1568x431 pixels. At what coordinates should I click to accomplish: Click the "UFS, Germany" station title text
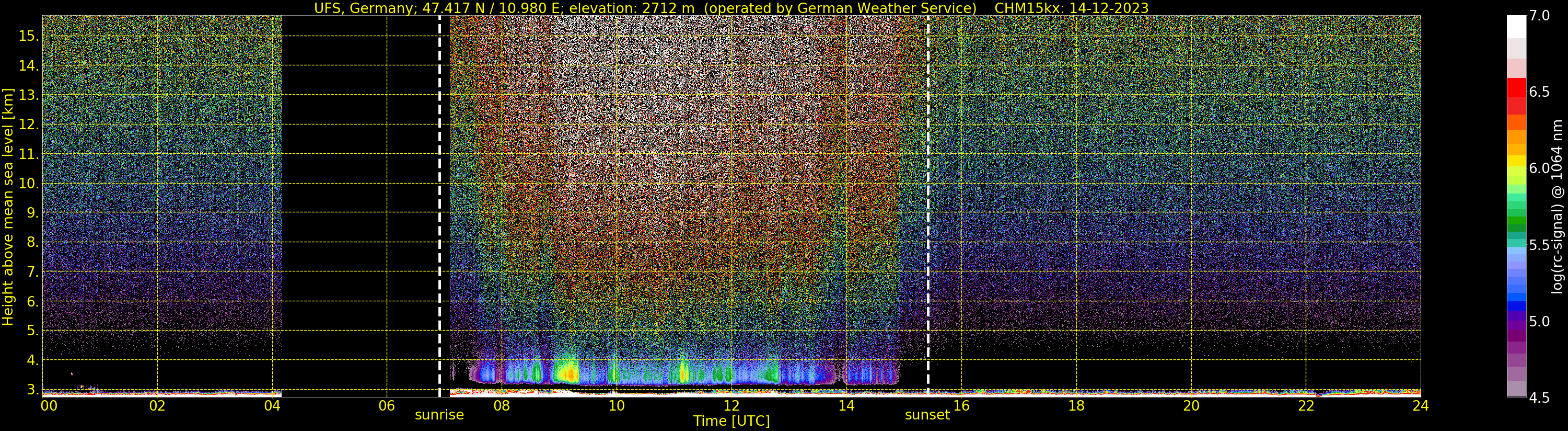(364, 8)
